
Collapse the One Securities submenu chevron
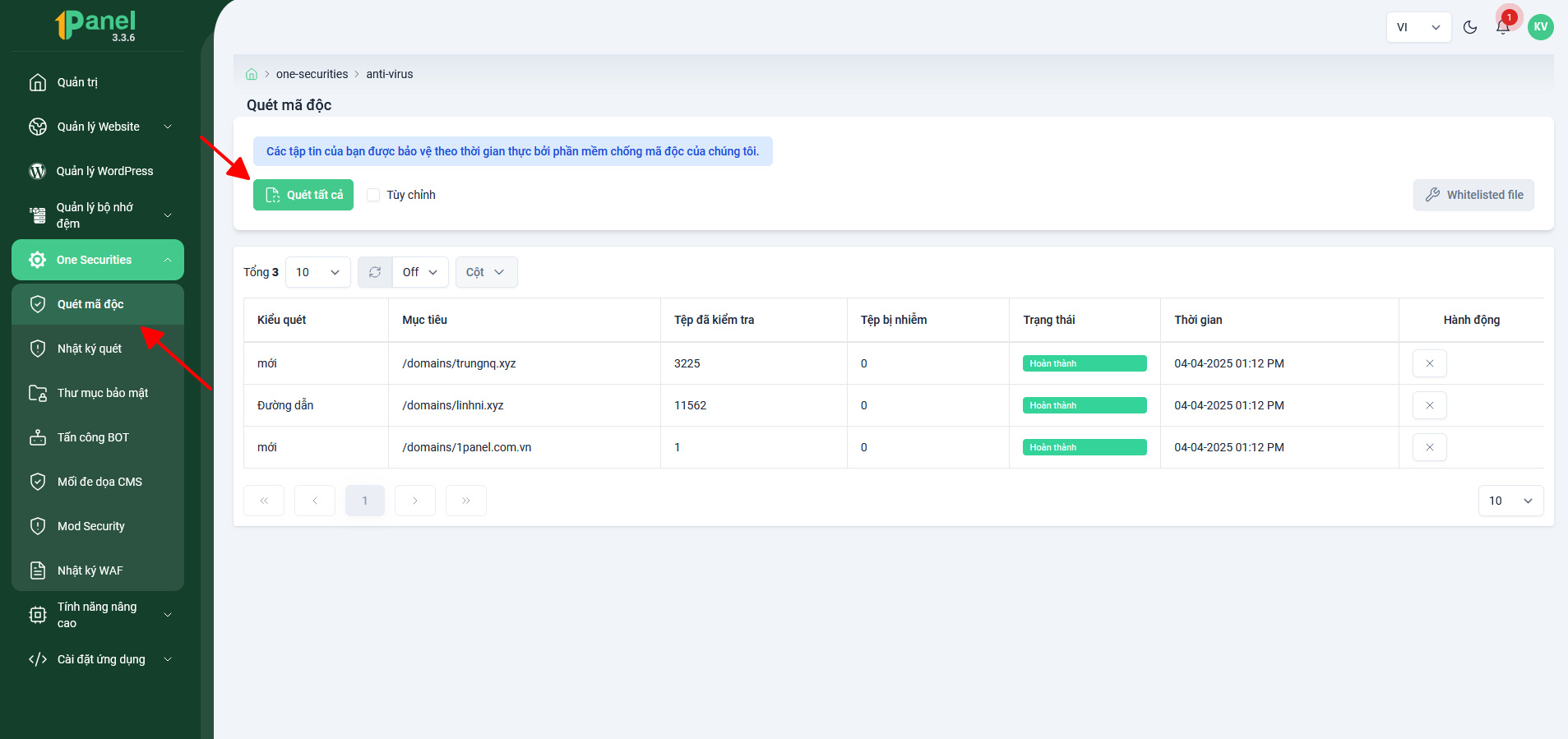[x=168, y=260]
